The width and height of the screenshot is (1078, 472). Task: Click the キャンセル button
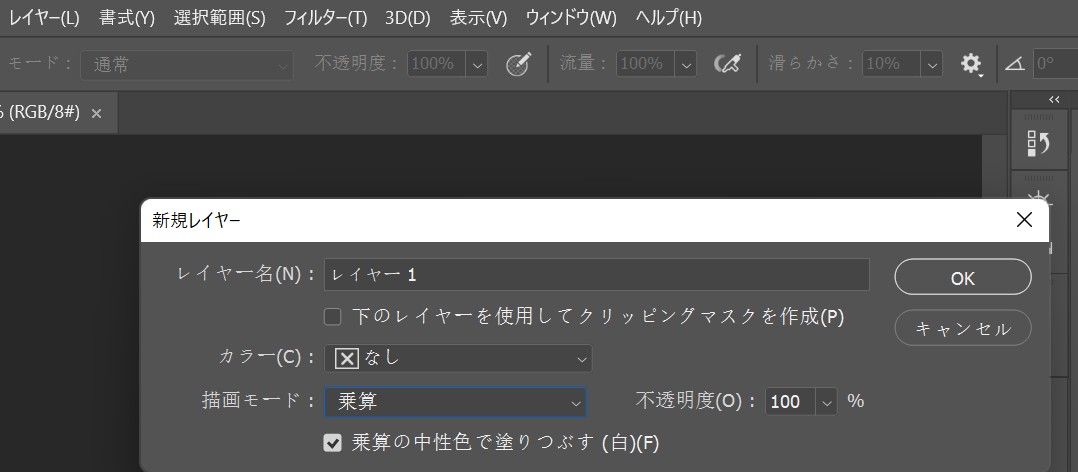(962, 328)
